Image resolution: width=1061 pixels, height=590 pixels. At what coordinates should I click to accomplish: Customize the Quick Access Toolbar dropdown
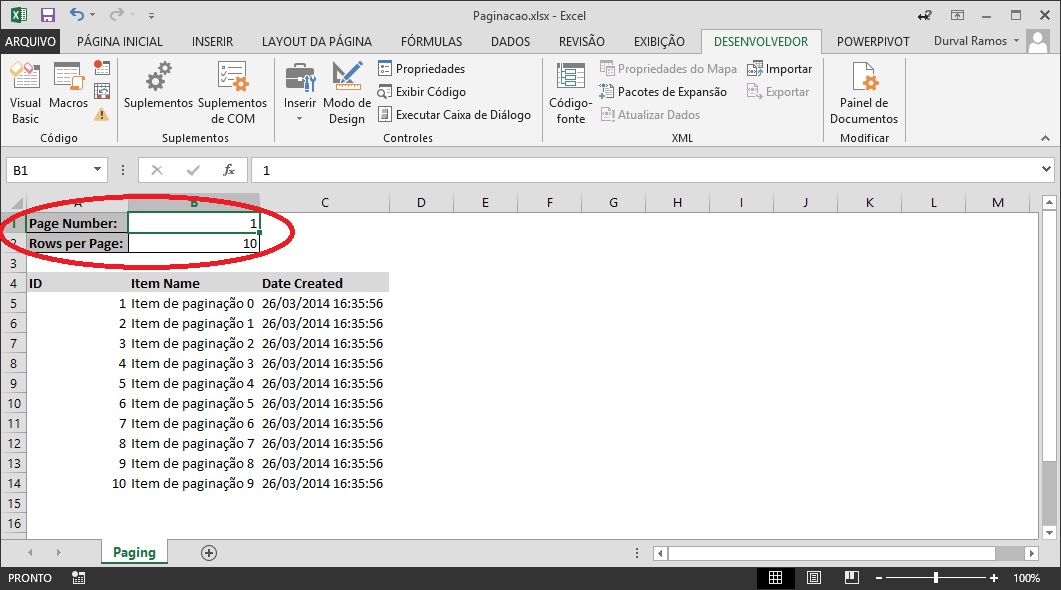(x=152, y=16)
